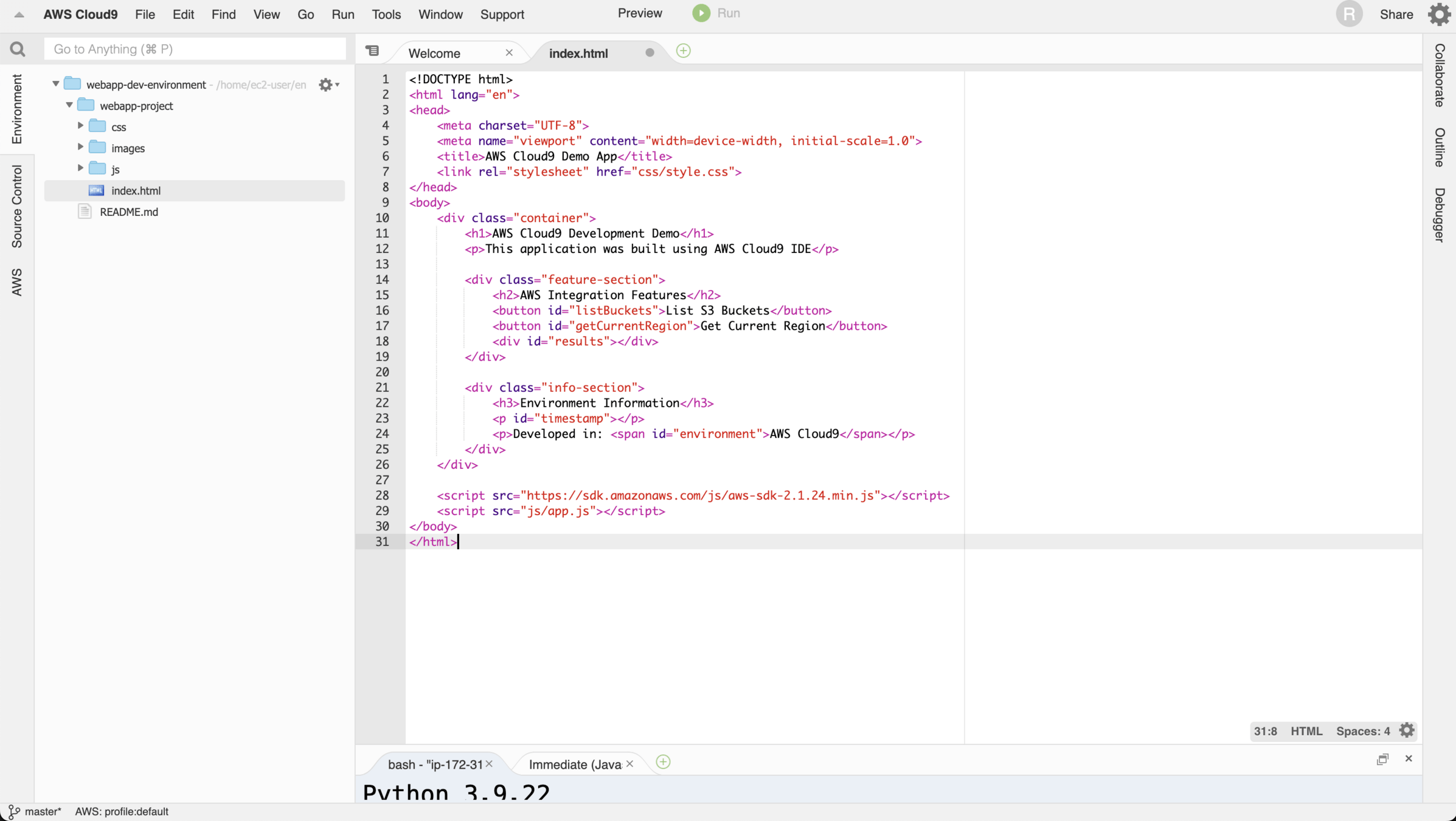Add a new editor tab with plus icon
Screen dimensions: 1456x821
[x=683, y=51]
